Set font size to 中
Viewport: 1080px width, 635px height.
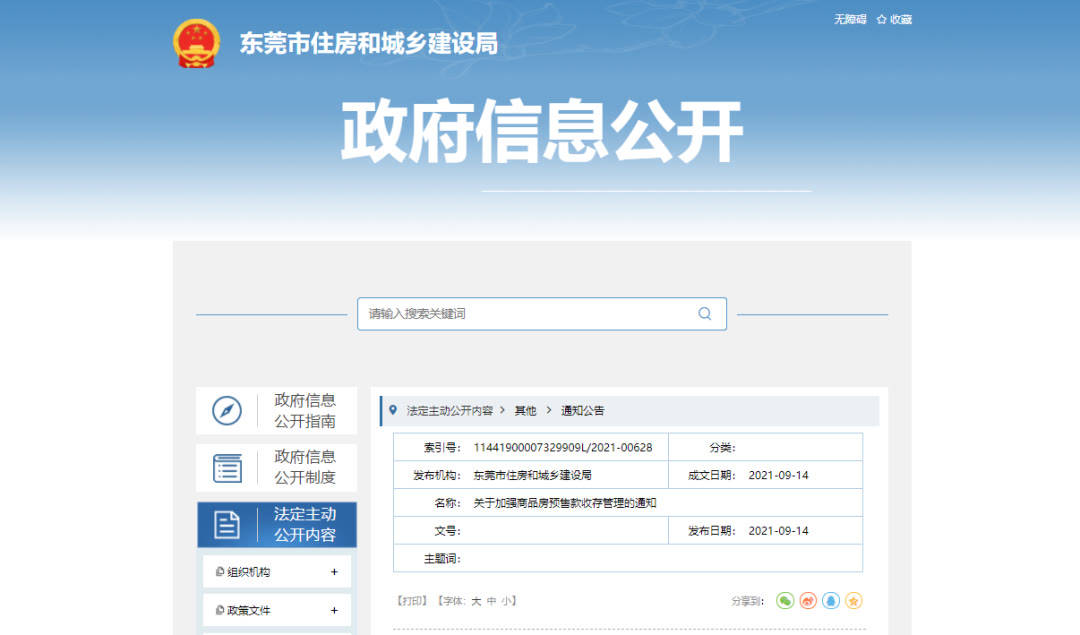[491, 601]
